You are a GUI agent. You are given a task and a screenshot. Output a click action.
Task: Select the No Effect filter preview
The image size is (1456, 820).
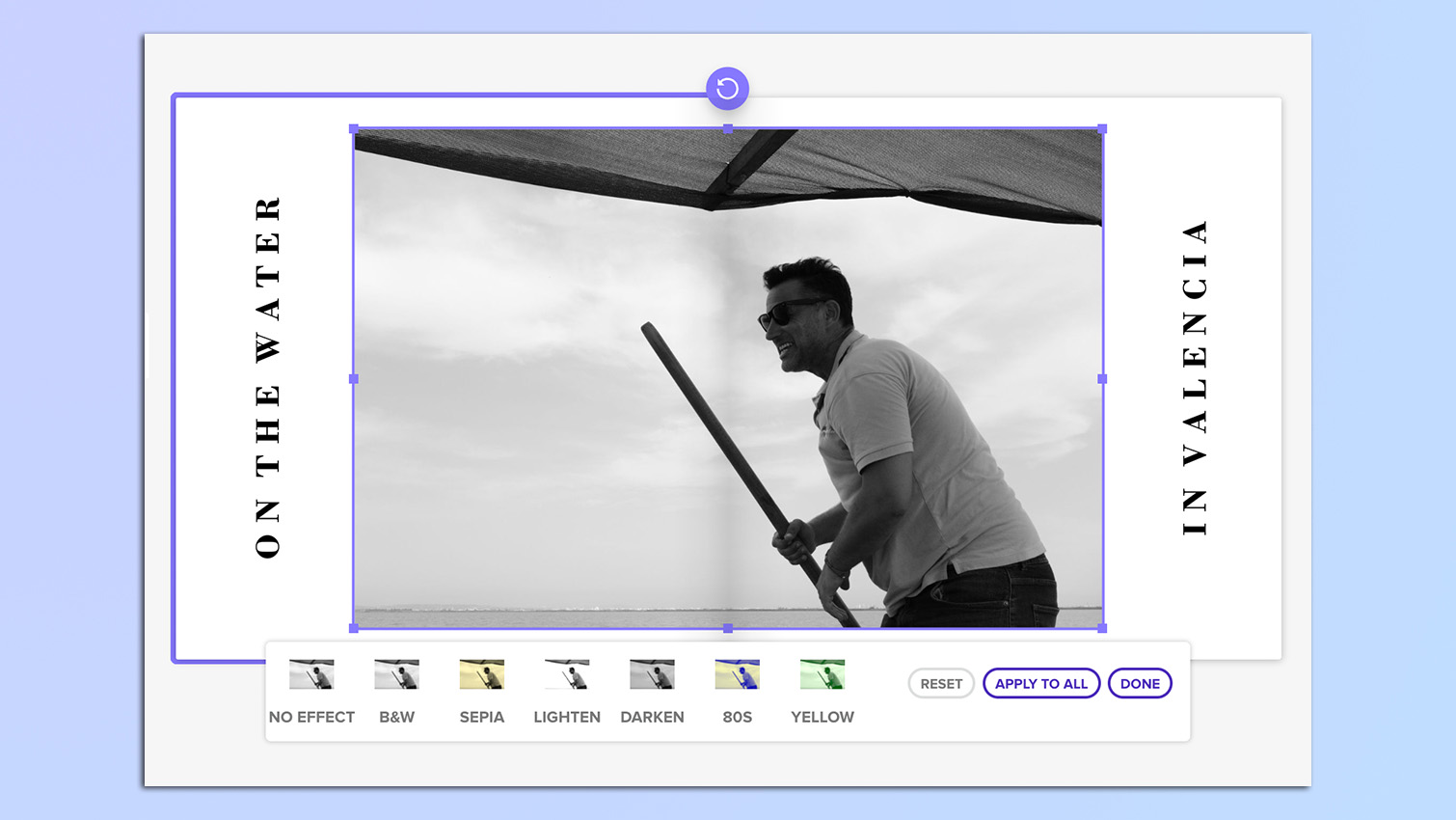tap(311, 673)
